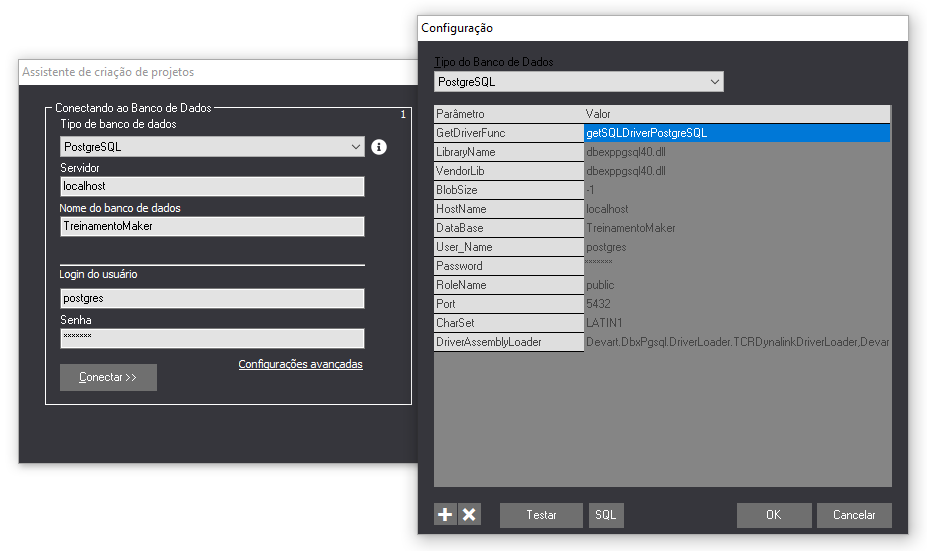Select the CharSet value LATIN1
Image resolution: width=927 pixels, height=551 pixels.
pyautogui.click(x=736, y=323)
